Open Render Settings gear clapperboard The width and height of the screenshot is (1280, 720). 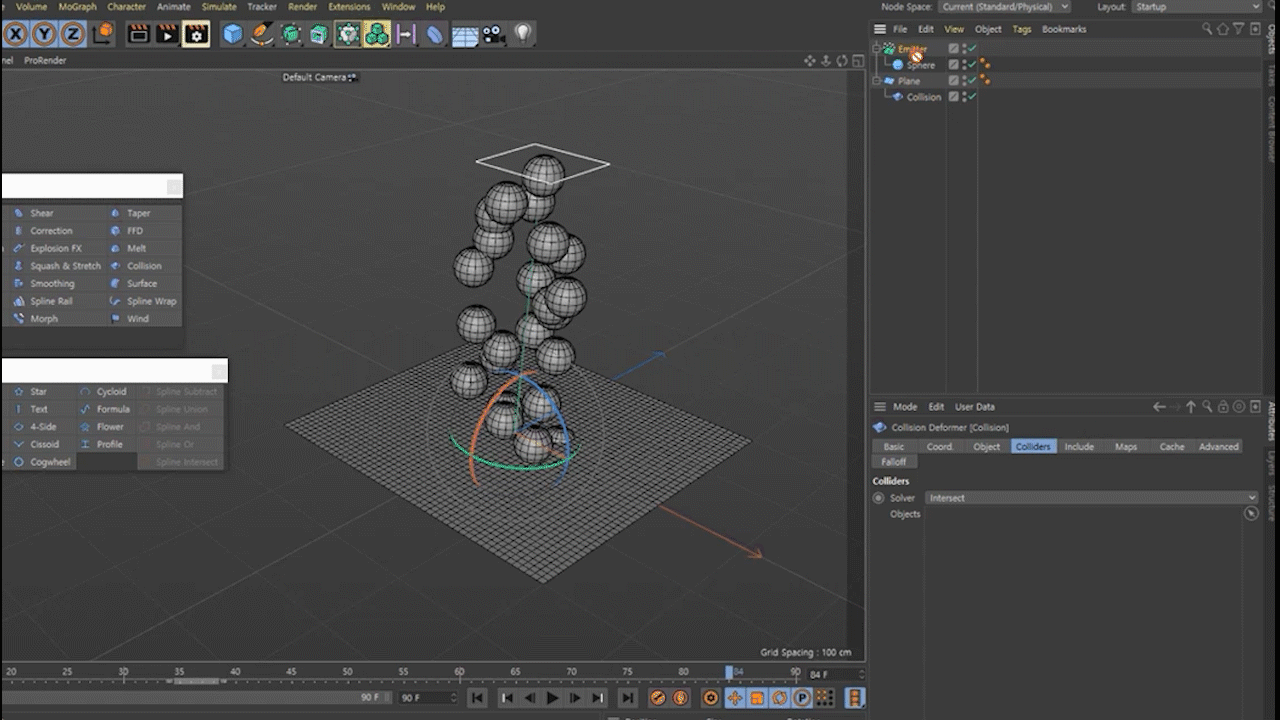(196, 35)
